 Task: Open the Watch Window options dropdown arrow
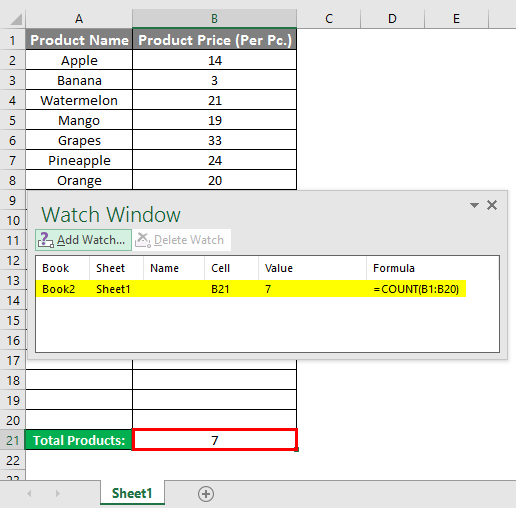pos(474,205)
